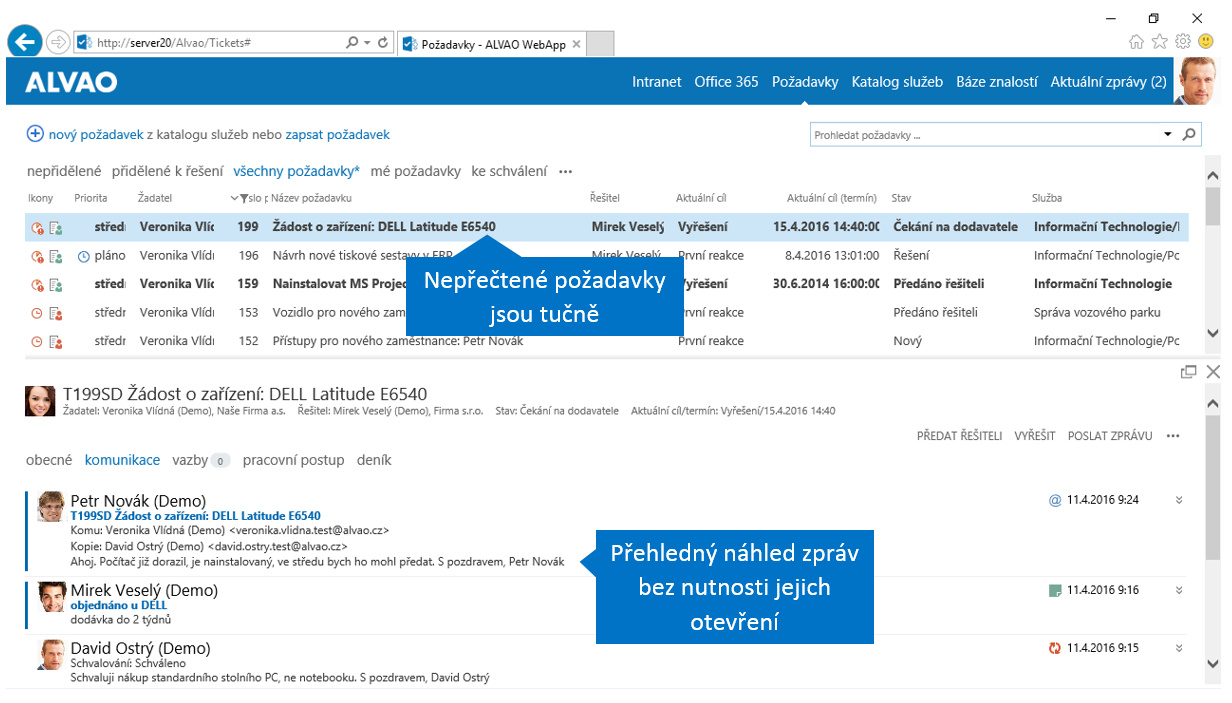1232x703 pixels.
Task: Click the browser forward arrow
Action: pyautogui.click(x=57, y=43)
